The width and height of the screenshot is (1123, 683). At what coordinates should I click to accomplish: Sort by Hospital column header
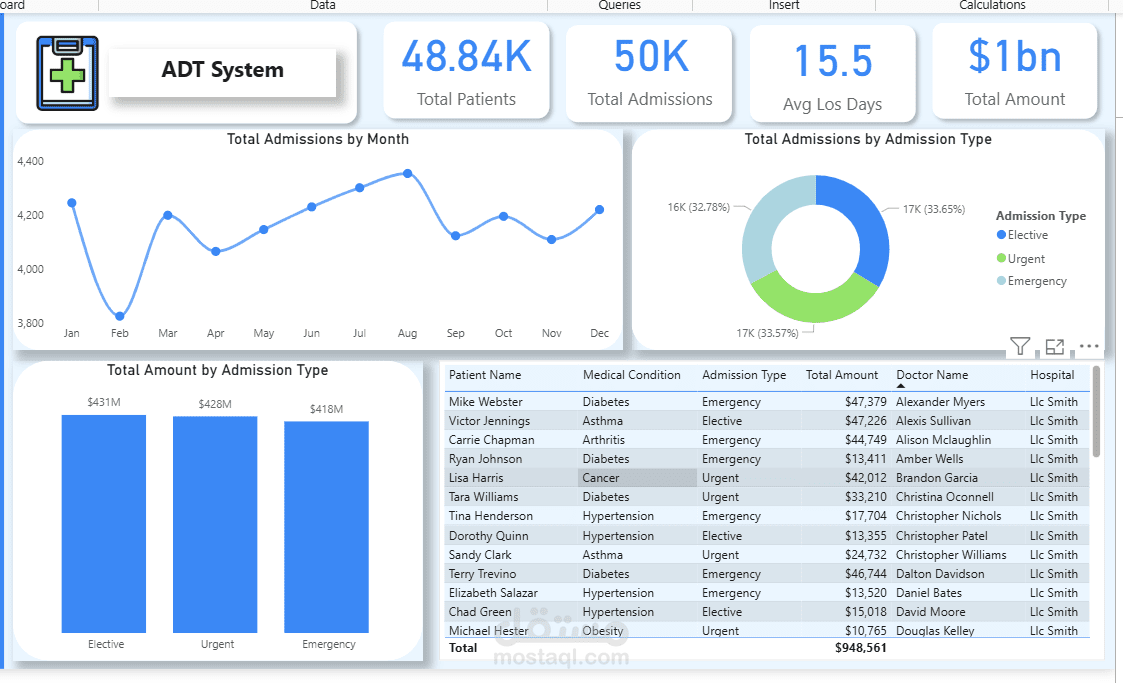(x=1052, y=375)
